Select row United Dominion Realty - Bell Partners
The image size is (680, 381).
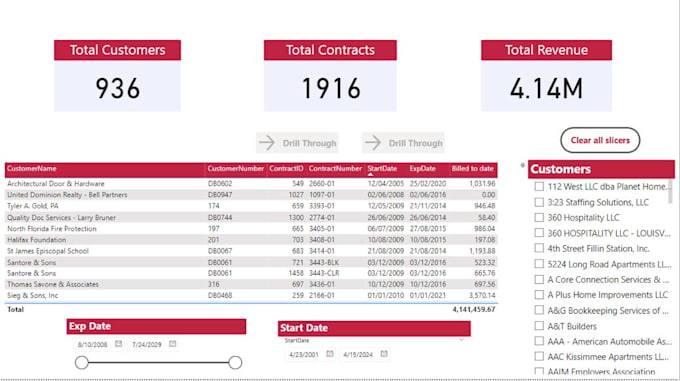(x=251, y=195)
